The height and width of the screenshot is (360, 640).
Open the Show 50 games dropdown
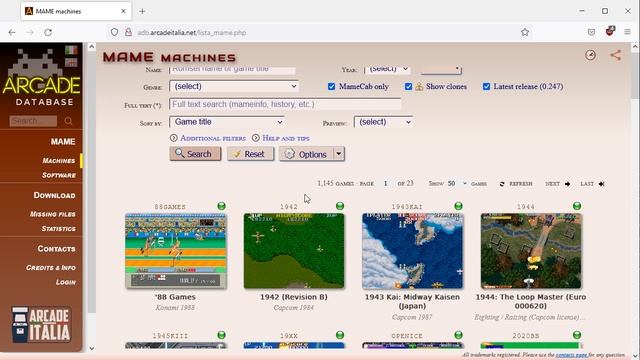457,184
